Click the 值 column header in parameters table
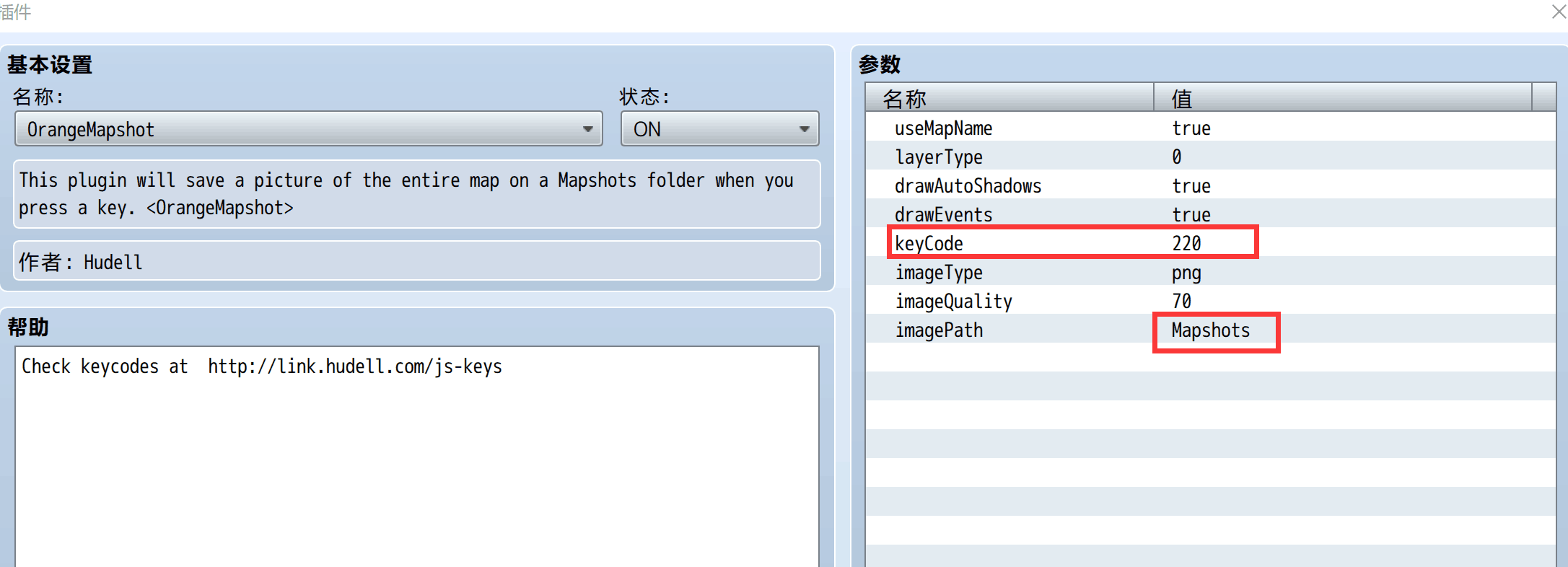1568x567 pixels. [1342, 97]
